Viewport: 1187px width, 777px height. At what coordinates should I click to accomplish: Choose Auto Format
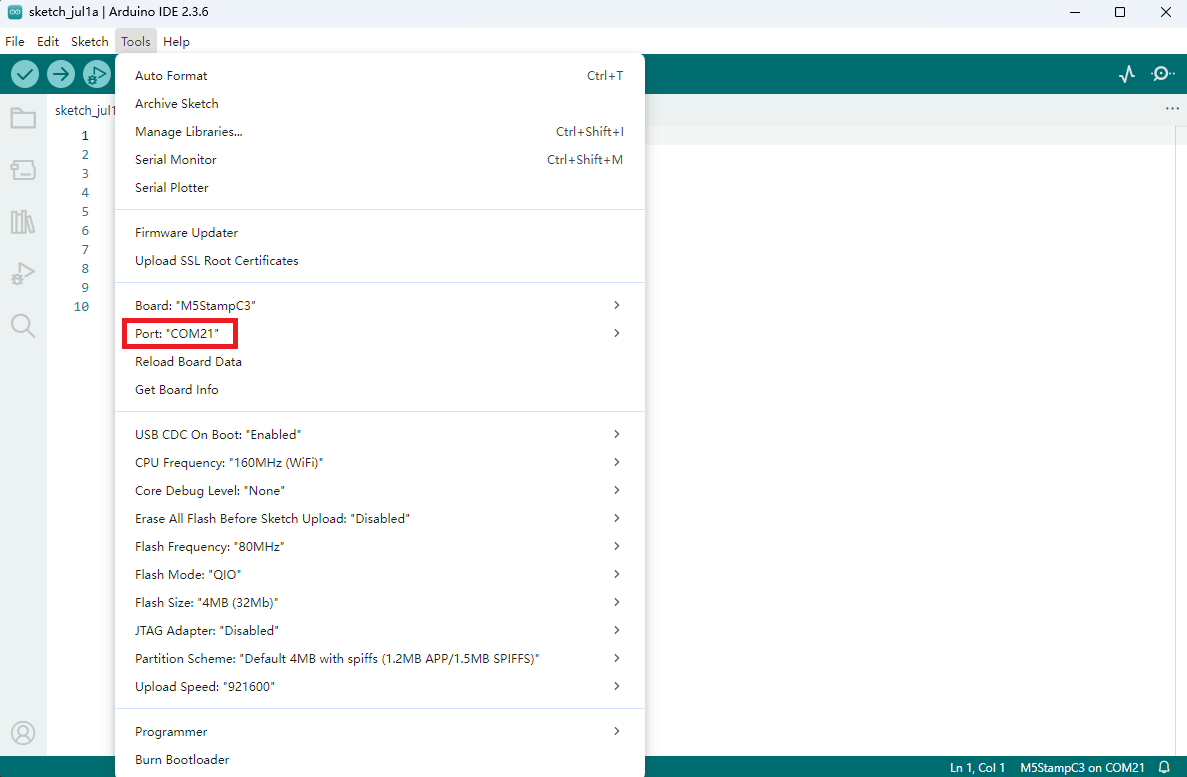380,76
